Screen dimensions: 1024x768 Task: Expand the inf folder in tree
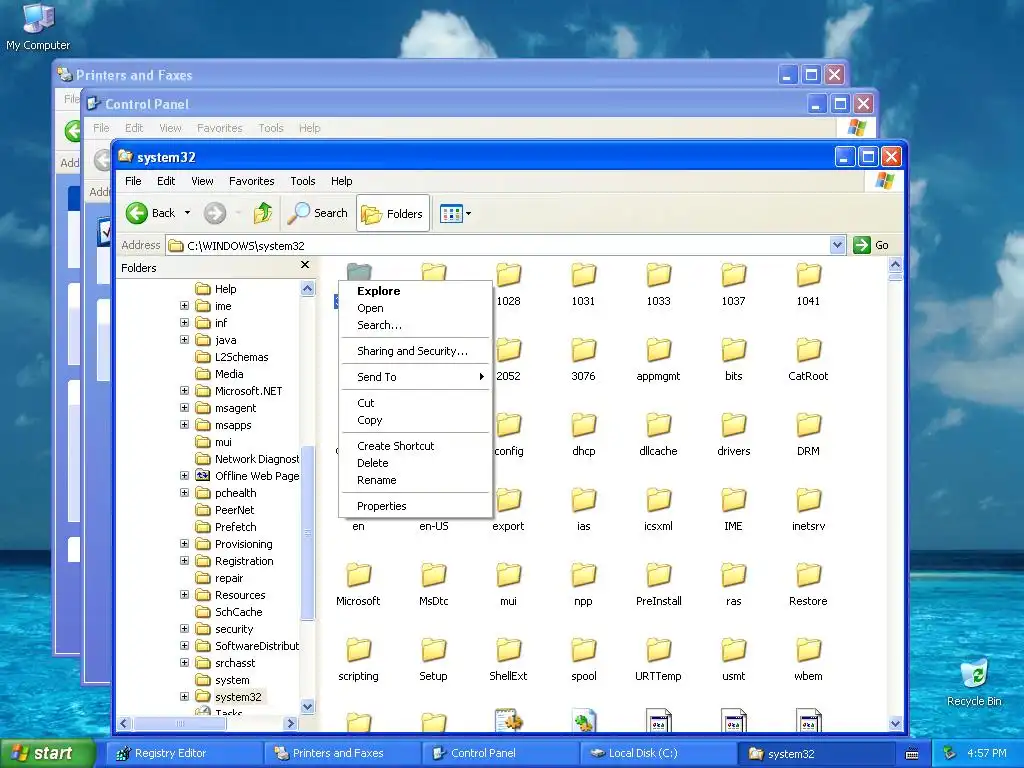[x=184, y=323]
